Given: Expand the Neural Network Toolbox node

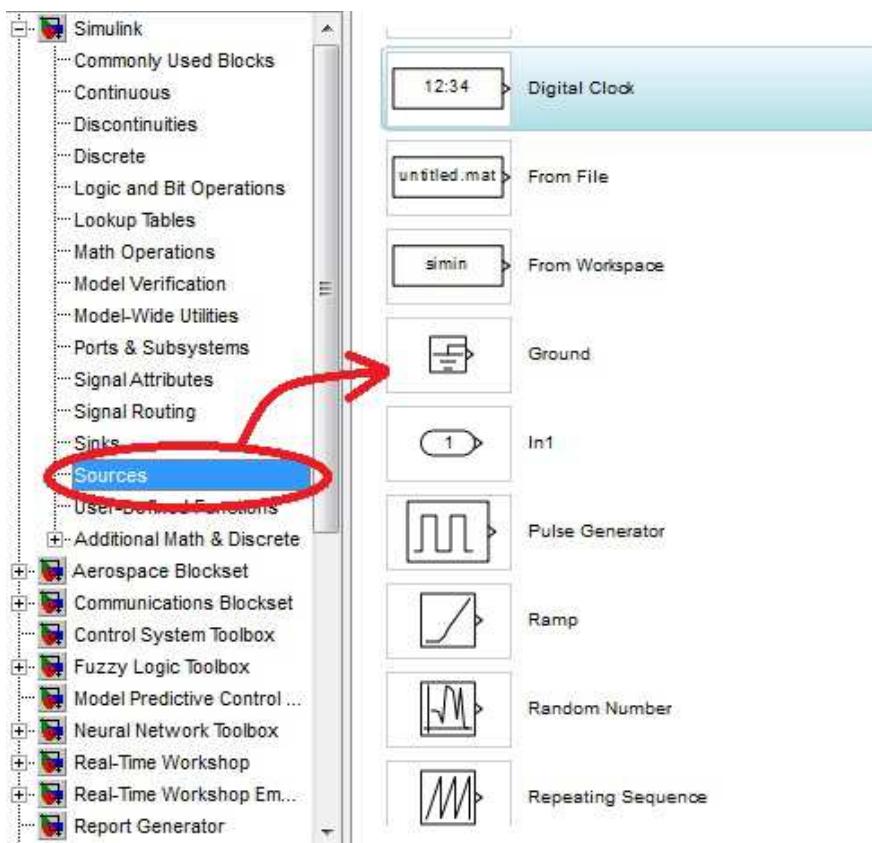Looking at the screenshot, I should 18,731.
